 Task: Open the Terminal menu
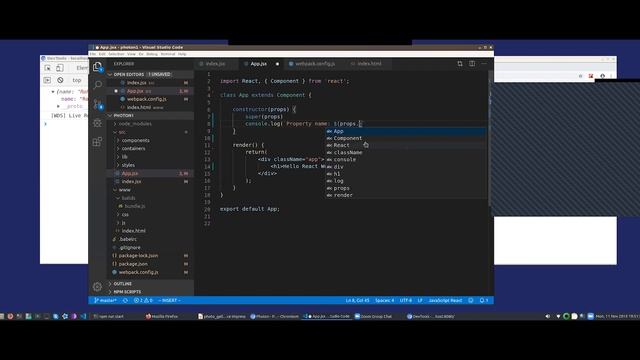pyautogui.click(x=168, y=54)
